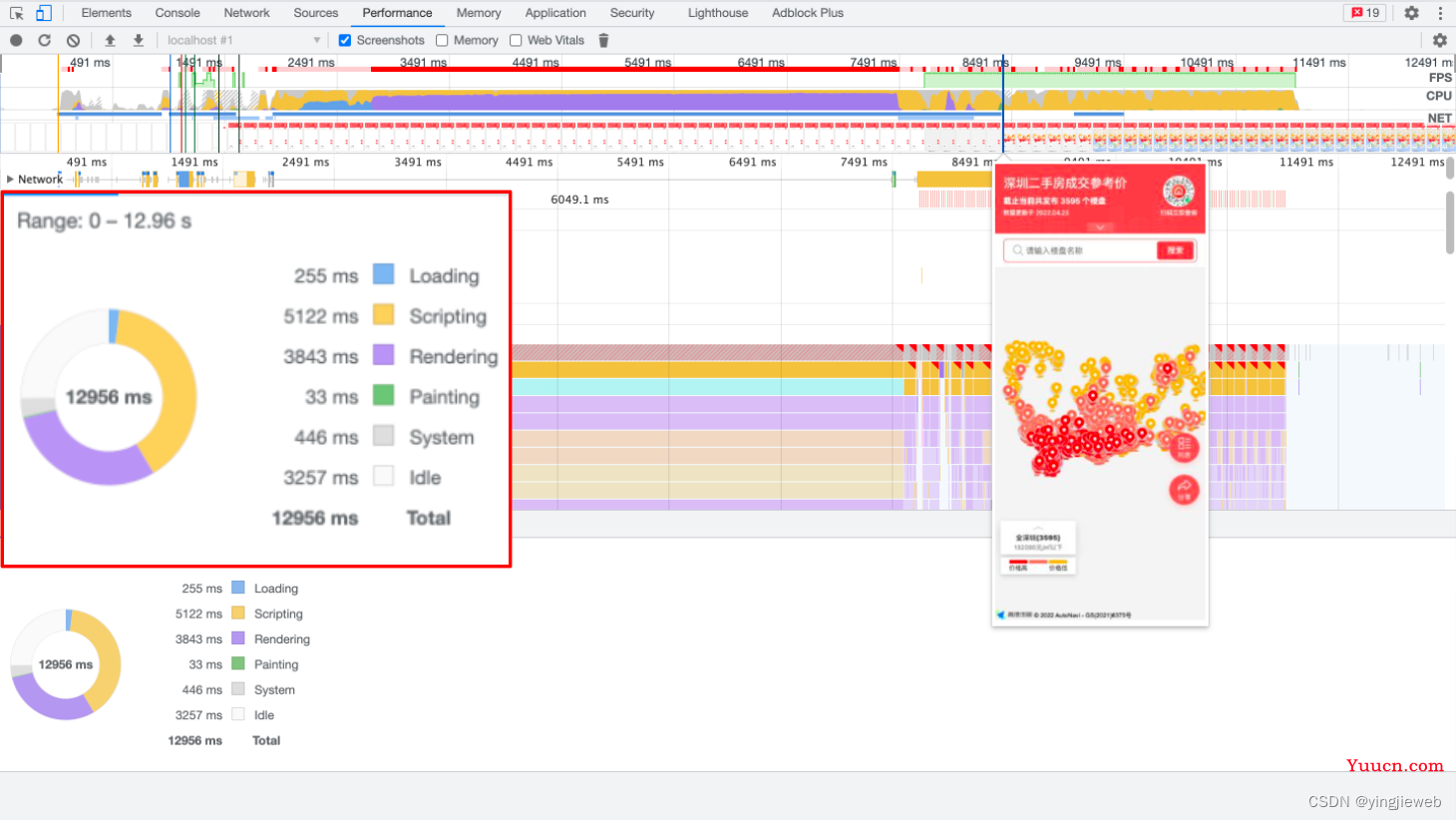Click the FPS overview label
The image size is (1456, 820).
coord(1440,78)
